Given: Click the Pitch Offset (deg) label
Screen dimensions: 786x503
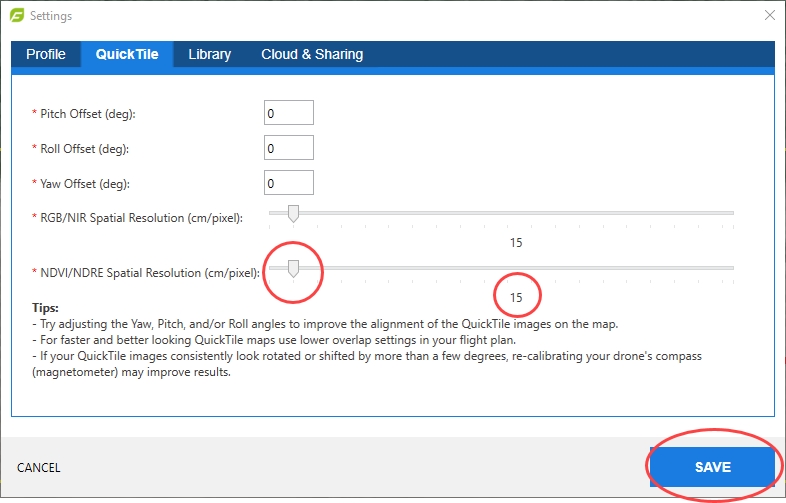Looking at the screenshot, I should [87, 114].
